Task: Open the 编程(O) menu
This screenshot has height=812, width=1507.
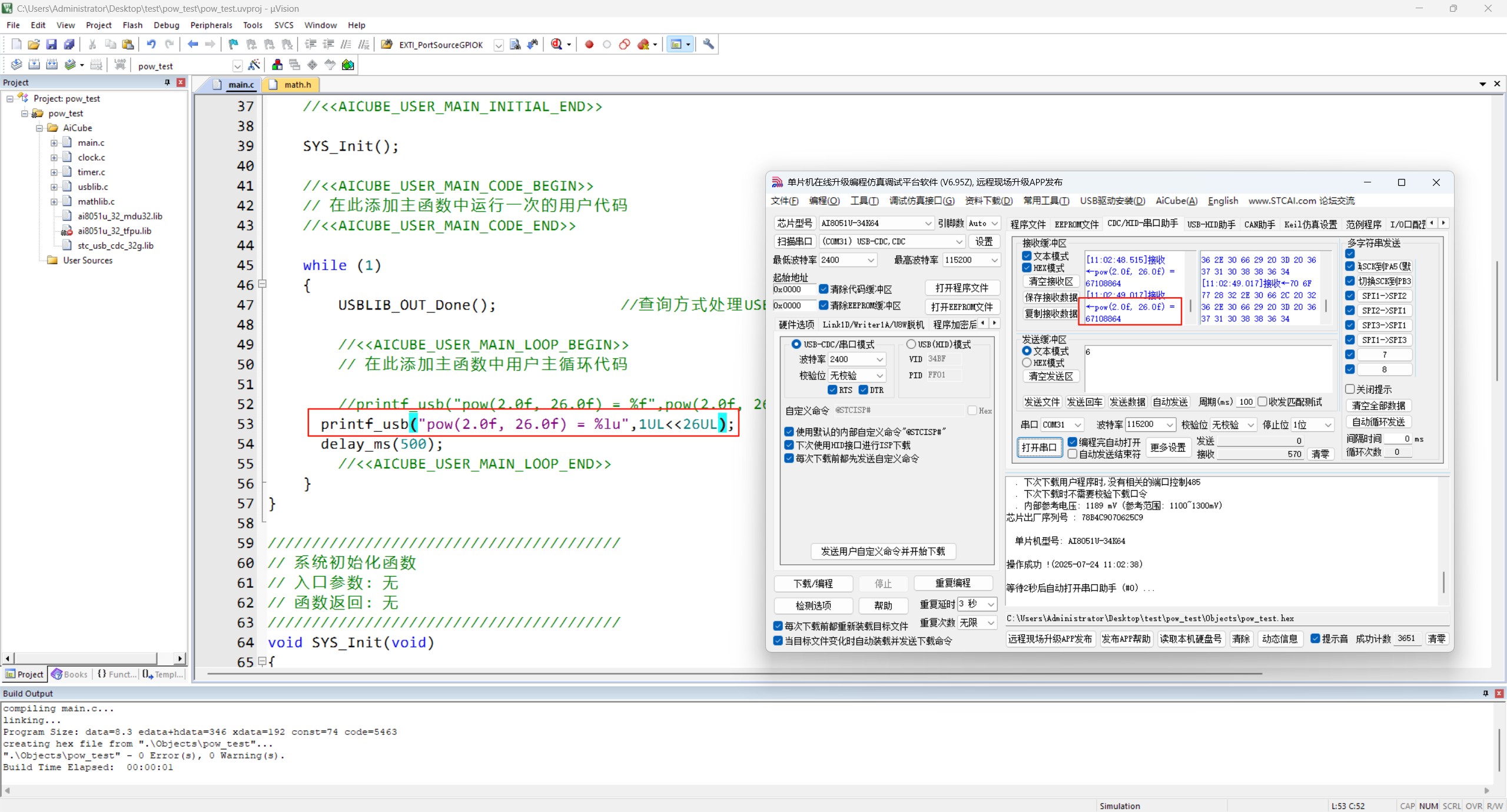Action: 824,201
